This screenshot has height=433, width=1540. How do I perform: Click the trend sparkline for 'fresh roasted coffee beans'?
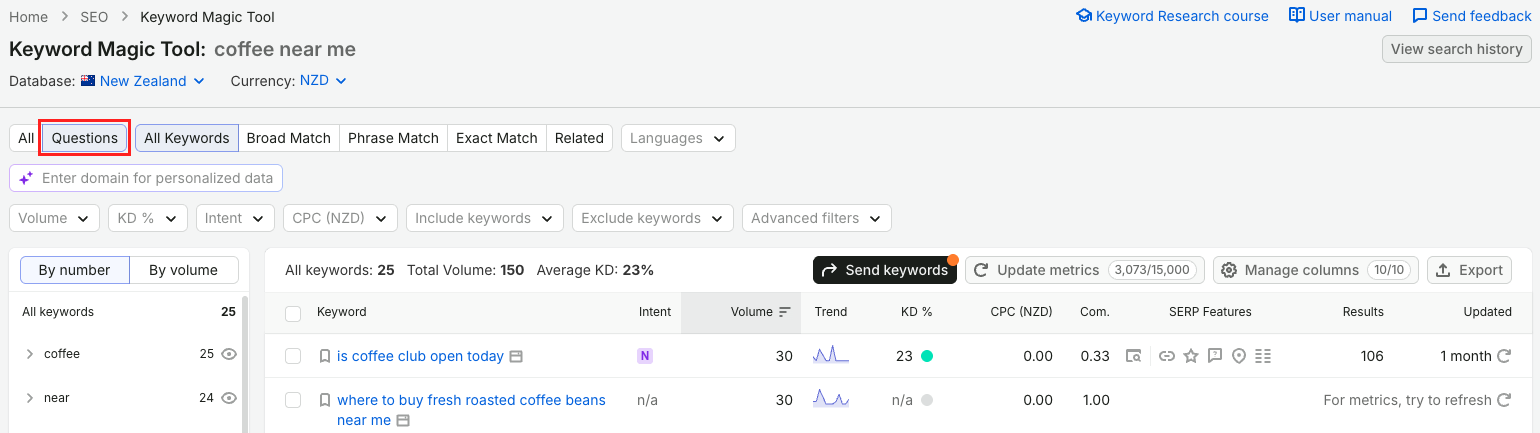pos(831,399)
